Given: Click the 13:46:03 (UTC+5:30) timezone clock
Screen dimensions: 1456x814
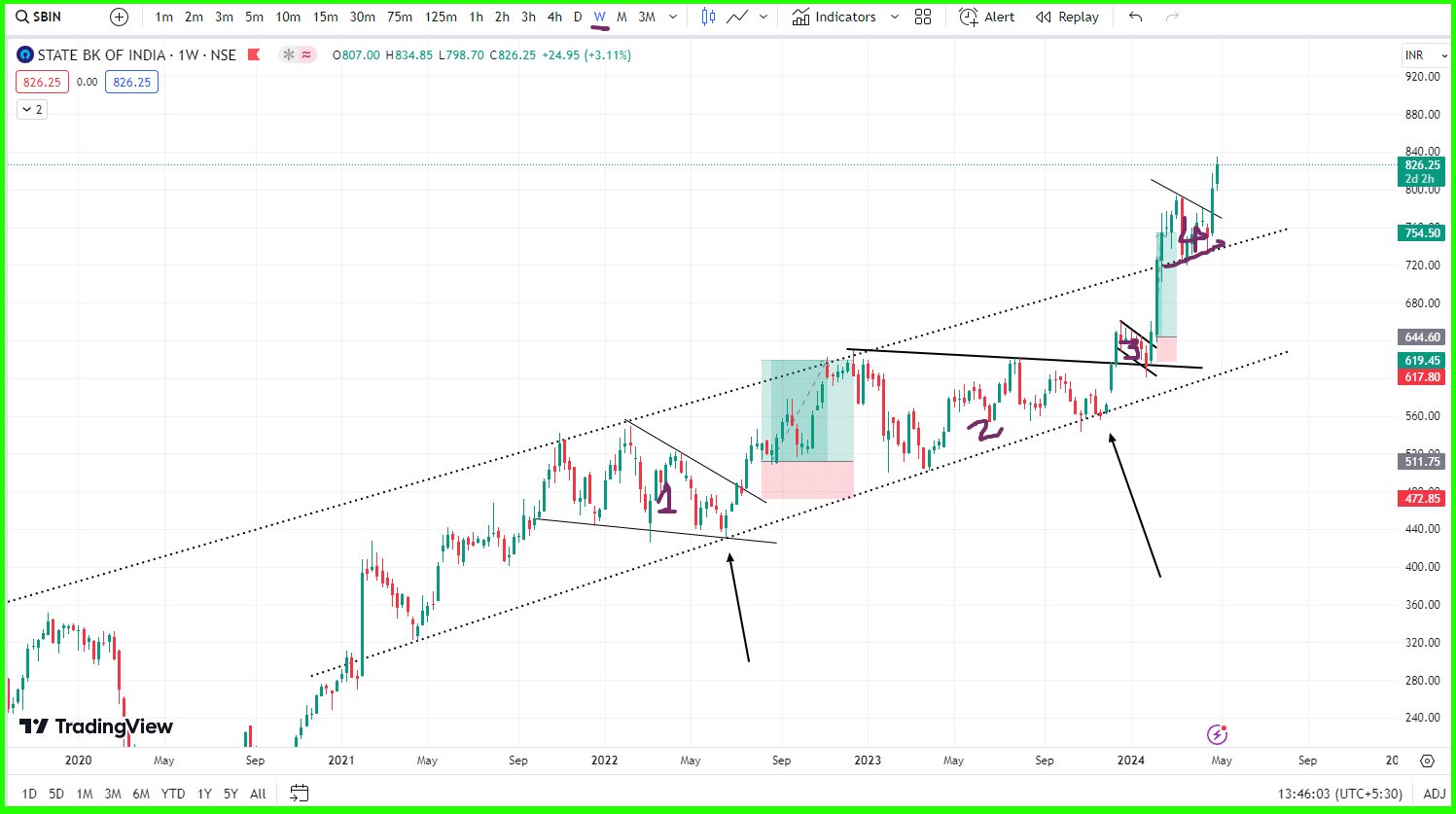Looking at the screenshot, I should click(1340, 794).
